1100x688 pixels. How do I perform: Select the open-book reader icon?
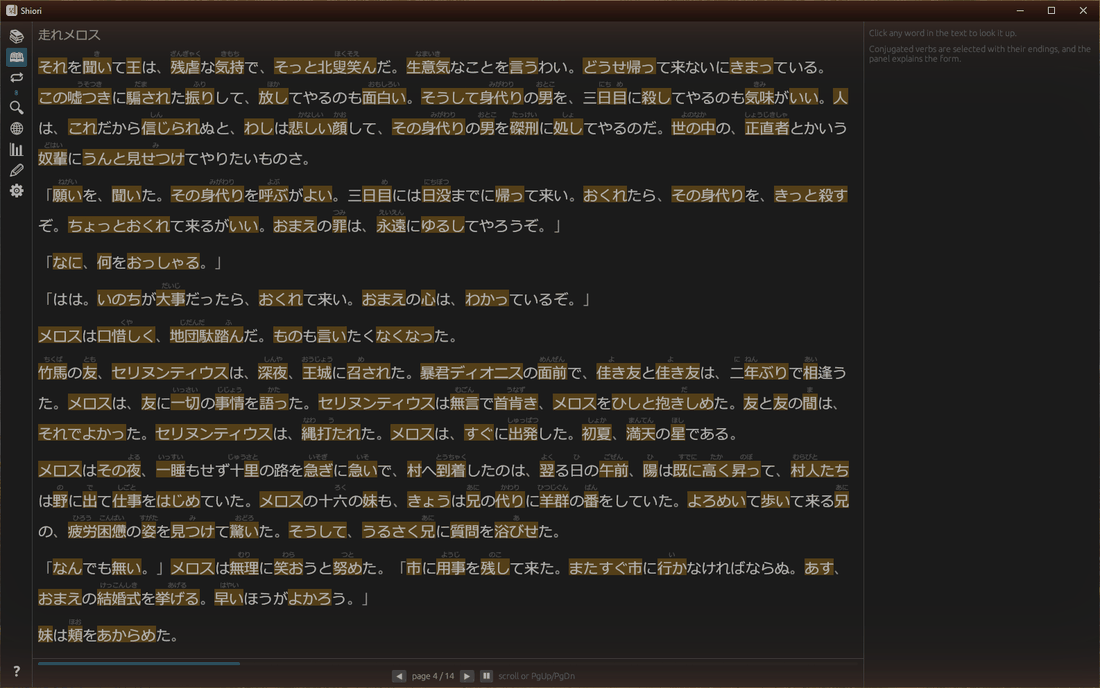16,57
